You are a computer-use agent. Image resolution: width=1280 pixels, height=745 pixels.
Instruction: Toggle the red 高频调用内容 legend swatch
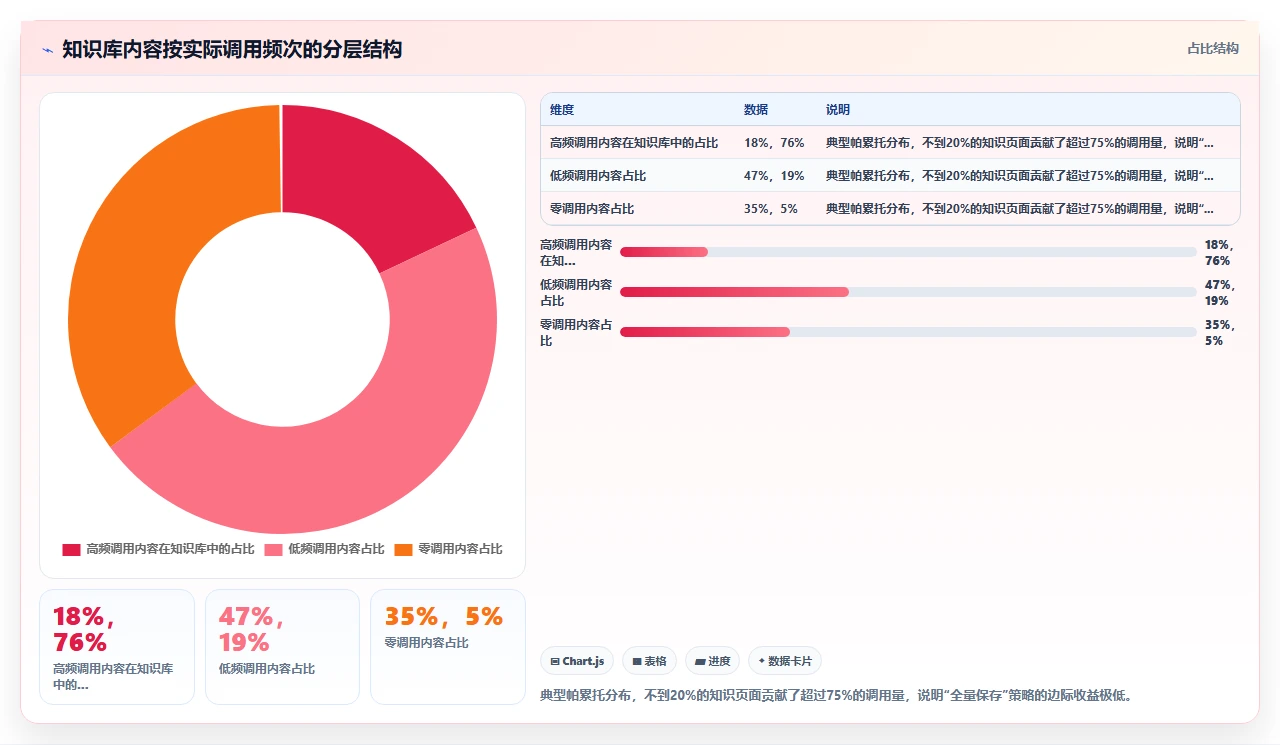pos(71,549)
